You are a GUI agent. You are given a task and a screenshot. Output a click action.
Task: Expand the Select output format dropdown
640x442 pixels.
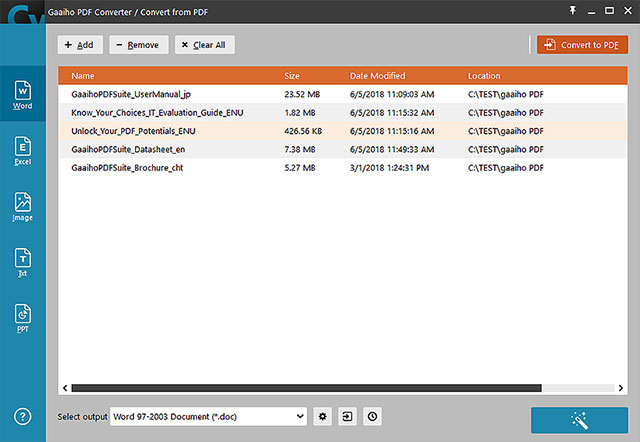[x=209, y=416]
